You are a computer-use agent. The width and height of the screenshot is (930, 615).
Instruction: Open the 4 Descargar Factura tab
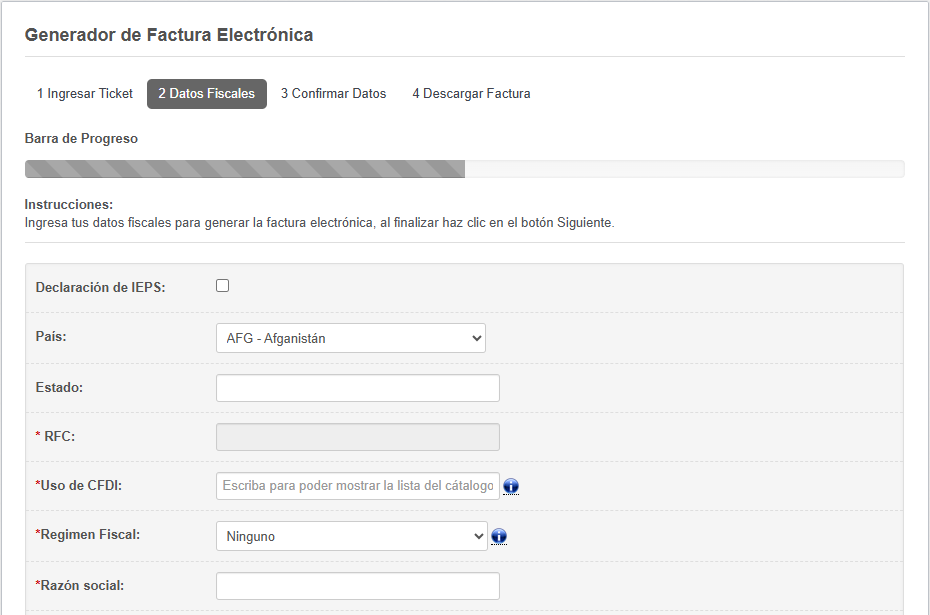[472, 94]
